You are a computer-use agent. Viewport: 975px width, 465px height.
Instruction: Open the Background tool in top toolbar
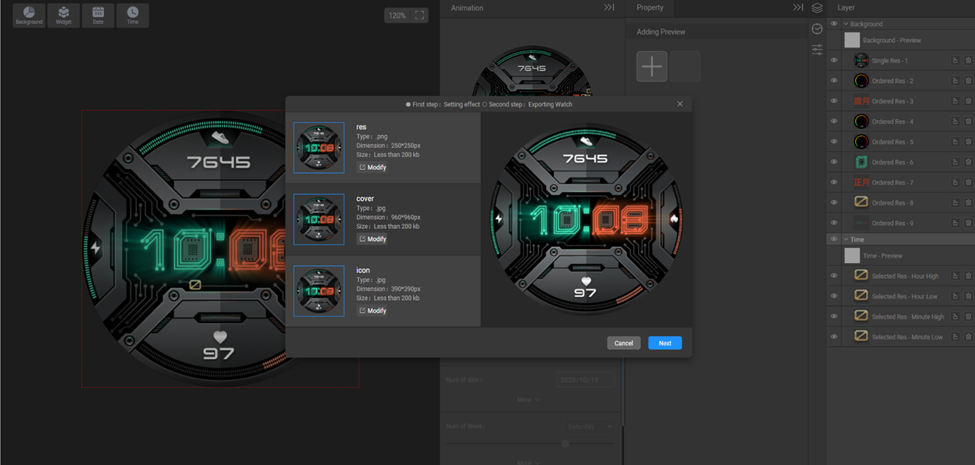[29, 15]
